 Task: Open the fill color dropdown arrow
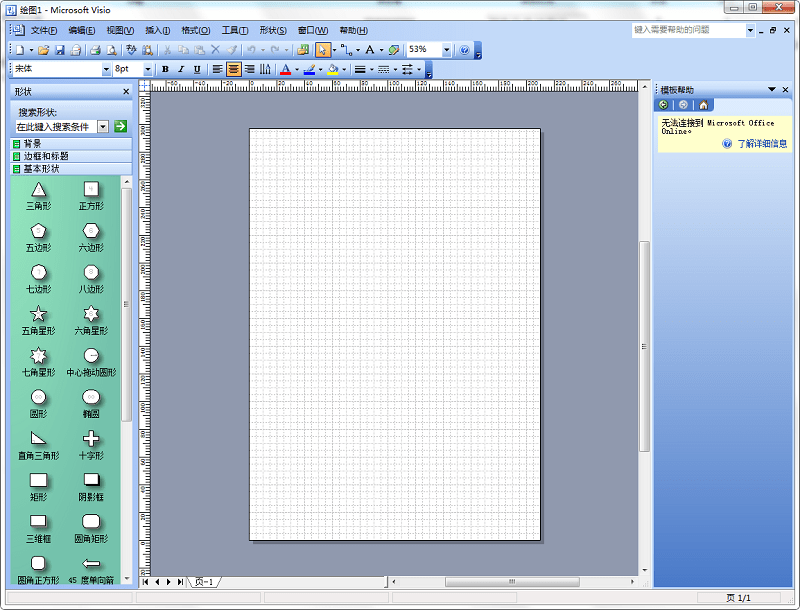[345, 68]
